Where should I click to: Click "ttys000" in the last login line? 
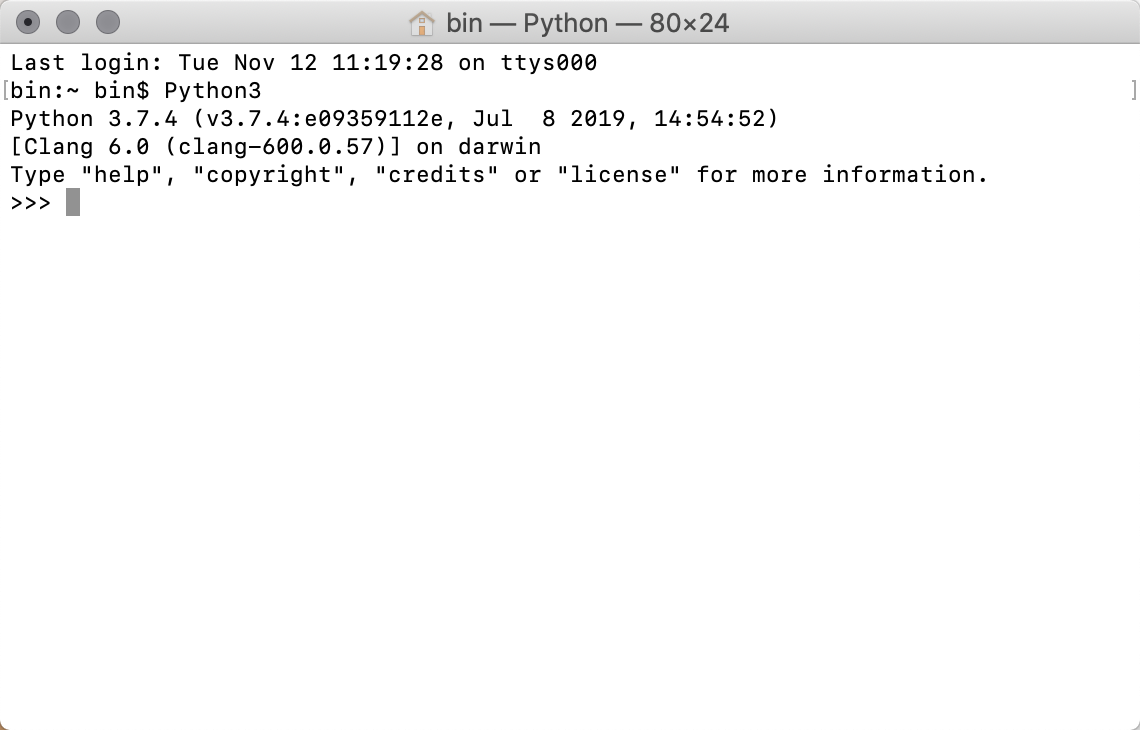coord(549,63)
